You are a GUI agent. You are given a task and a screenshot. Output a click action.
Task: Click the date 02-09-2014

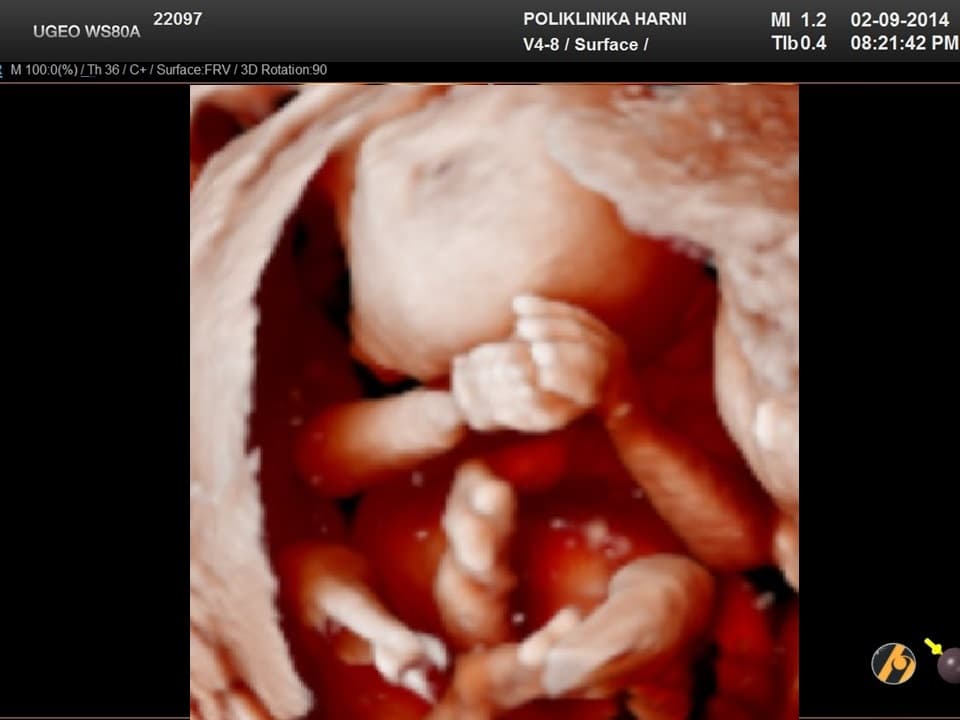click(x=899, y=20)
